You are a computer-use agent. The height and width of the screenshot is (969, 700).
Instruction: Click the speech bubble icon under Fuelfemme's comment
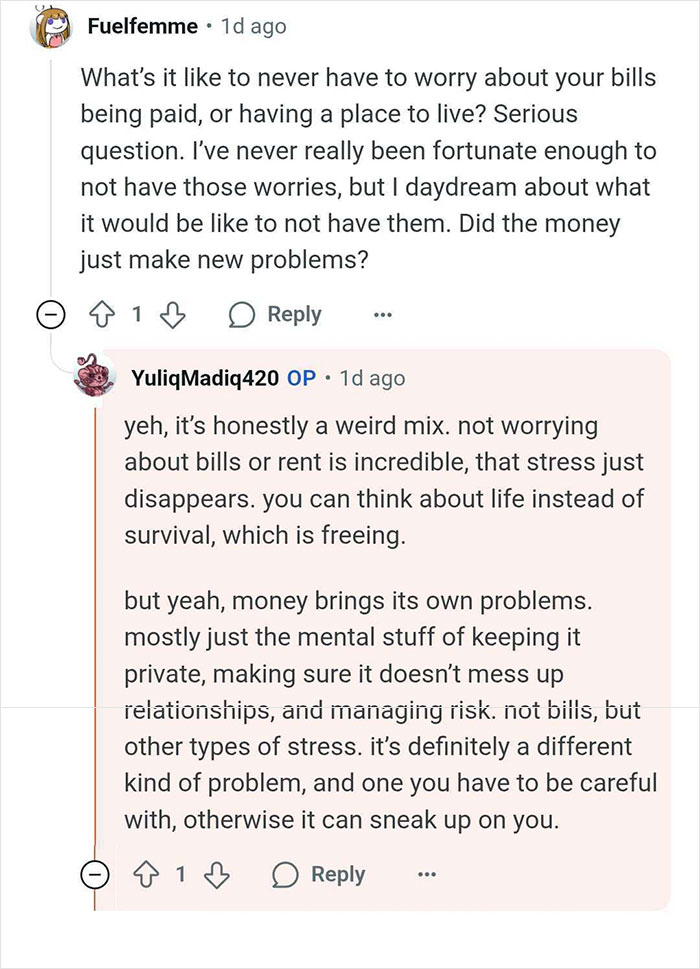click(242, 316)
